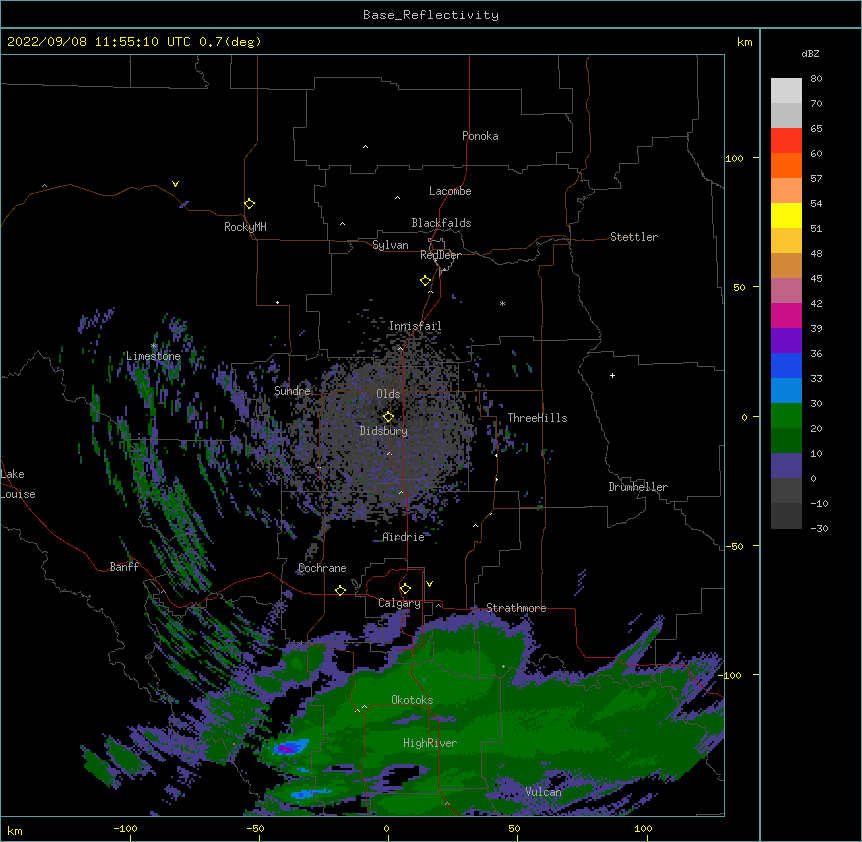Click the km unit label in the top right
This screenshot has height=842, width=862.
click(x=745, y=42)
